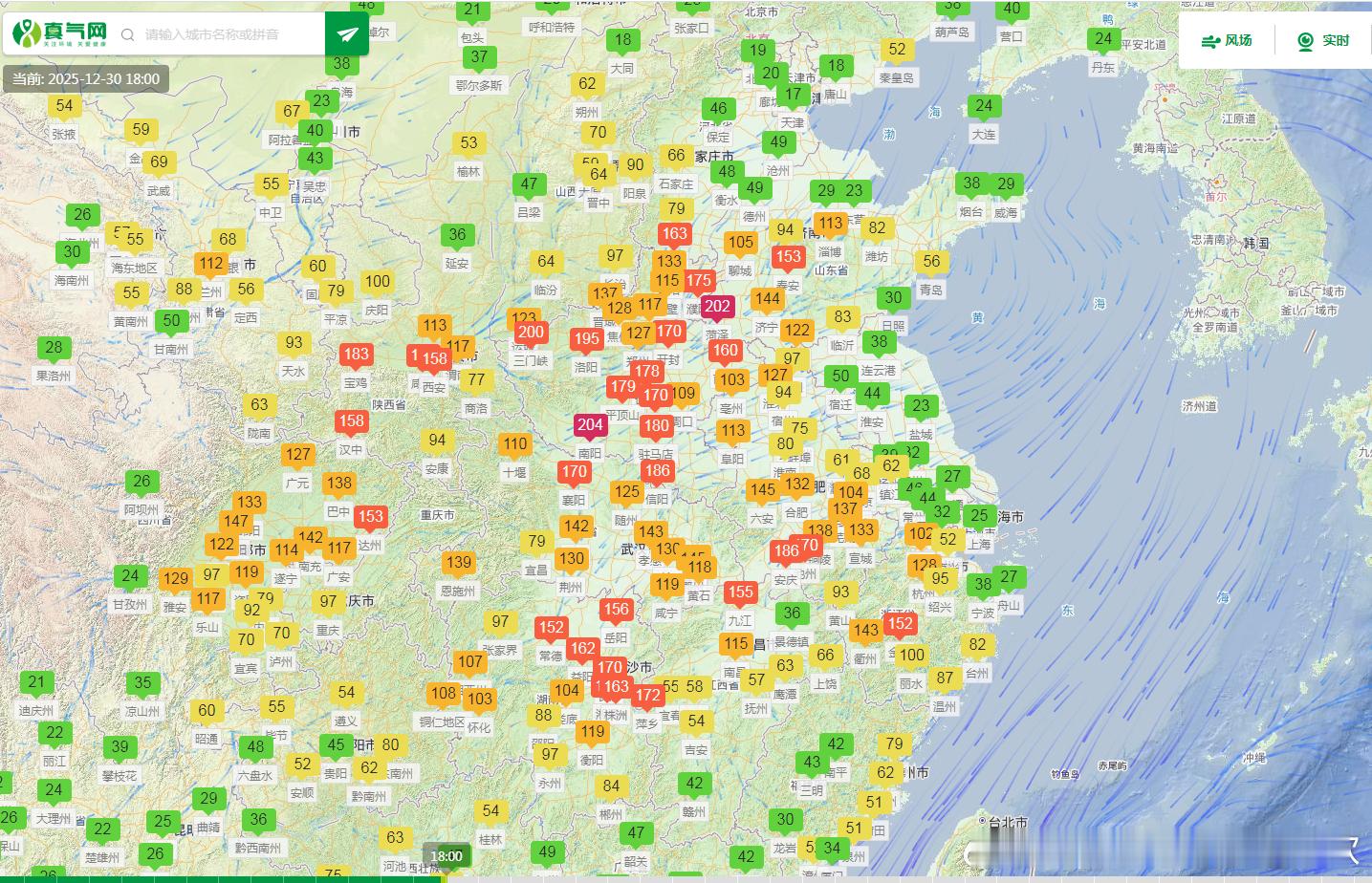
Task: Select the 186 marker above 信阳
Action: pos(657,471)
